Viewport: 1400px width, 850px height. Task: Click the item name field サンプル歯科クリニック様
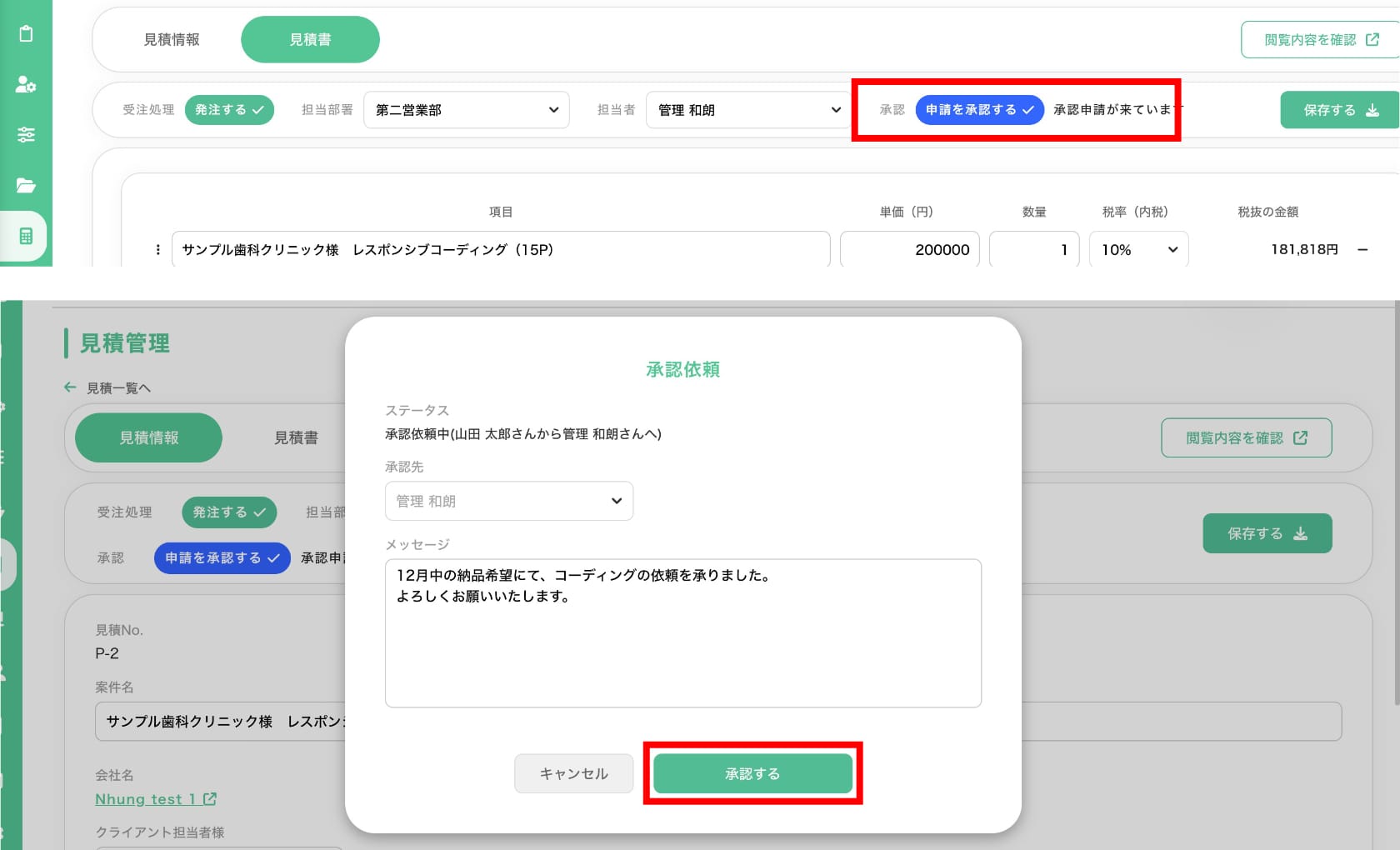(501, 249)
